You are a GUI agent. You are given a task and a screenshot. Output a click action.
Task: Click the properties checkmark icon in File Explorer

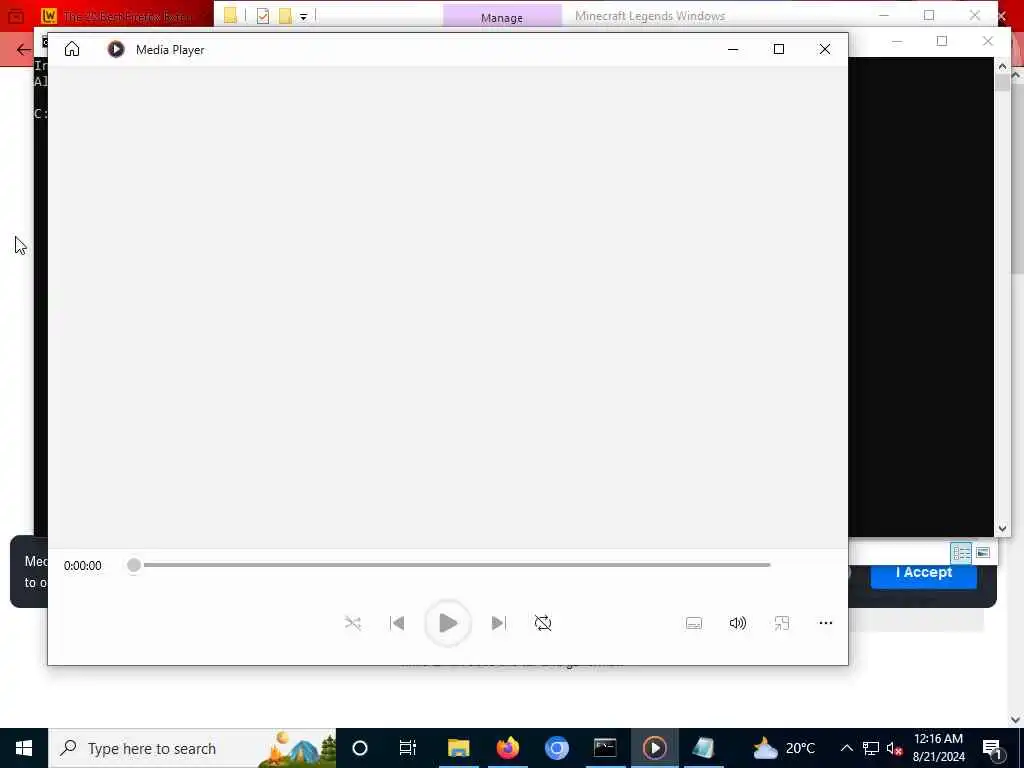(x=263, y=16)
